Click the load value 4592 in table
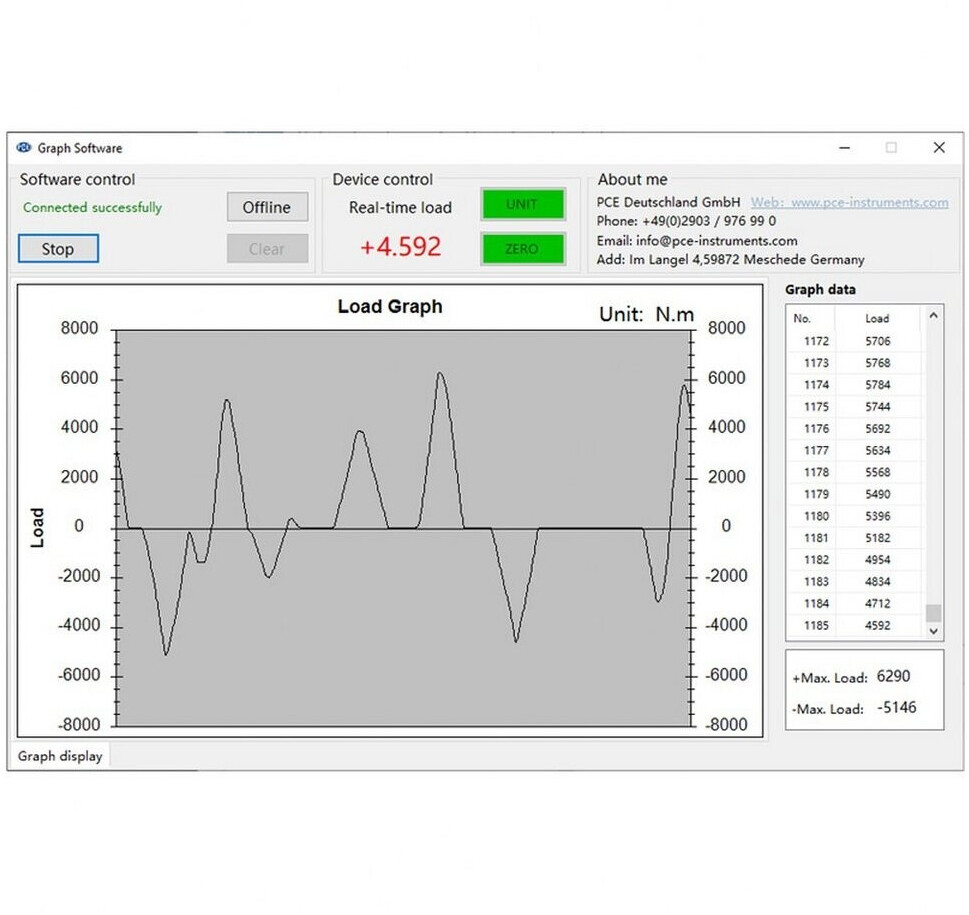 (x=878, y=625)
